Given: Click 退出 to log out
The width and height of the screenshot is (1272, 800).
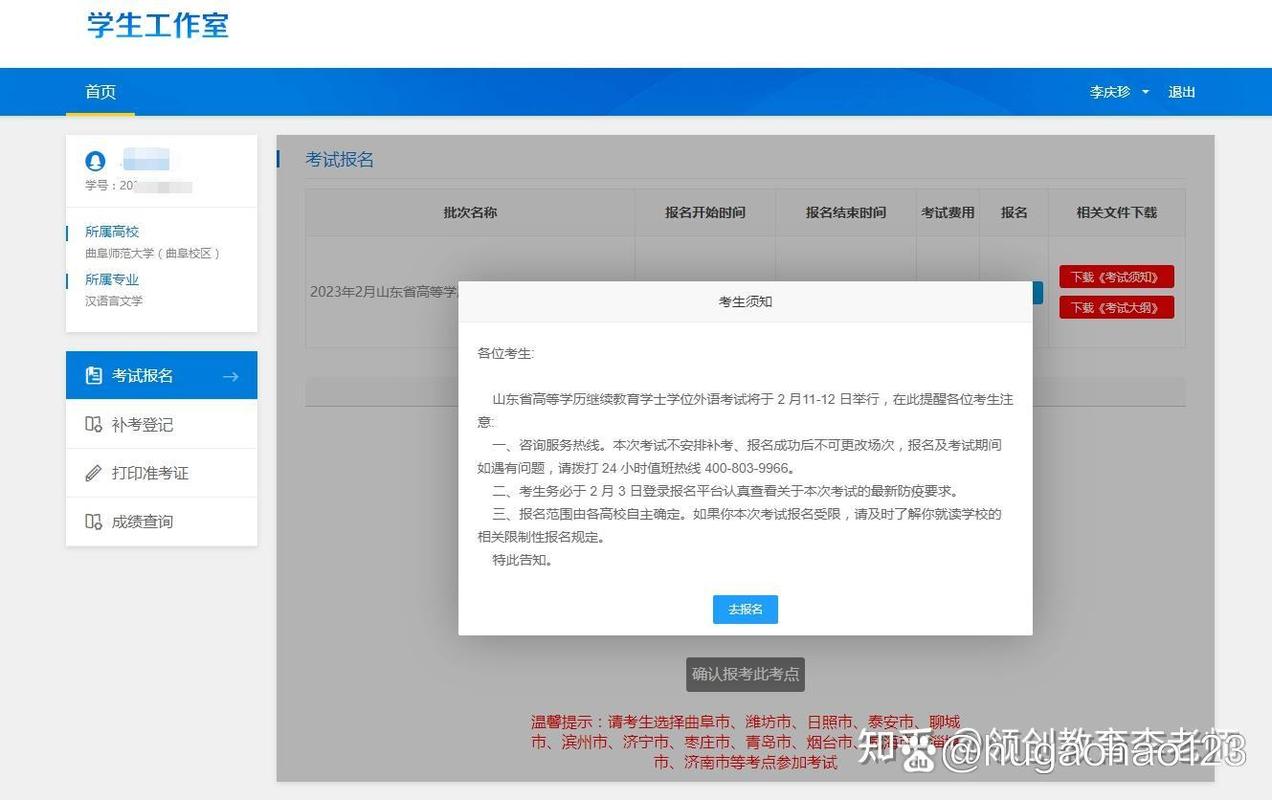Looking at the screenshot, I should tap(1181, 91).
